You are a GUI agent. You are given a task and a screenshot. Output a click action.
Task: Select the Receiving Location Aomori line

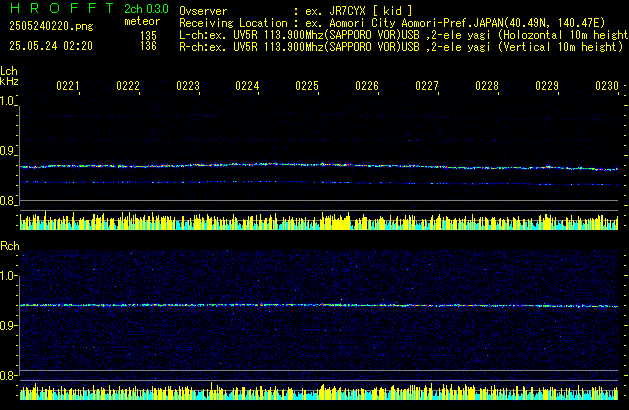(392, 23)
